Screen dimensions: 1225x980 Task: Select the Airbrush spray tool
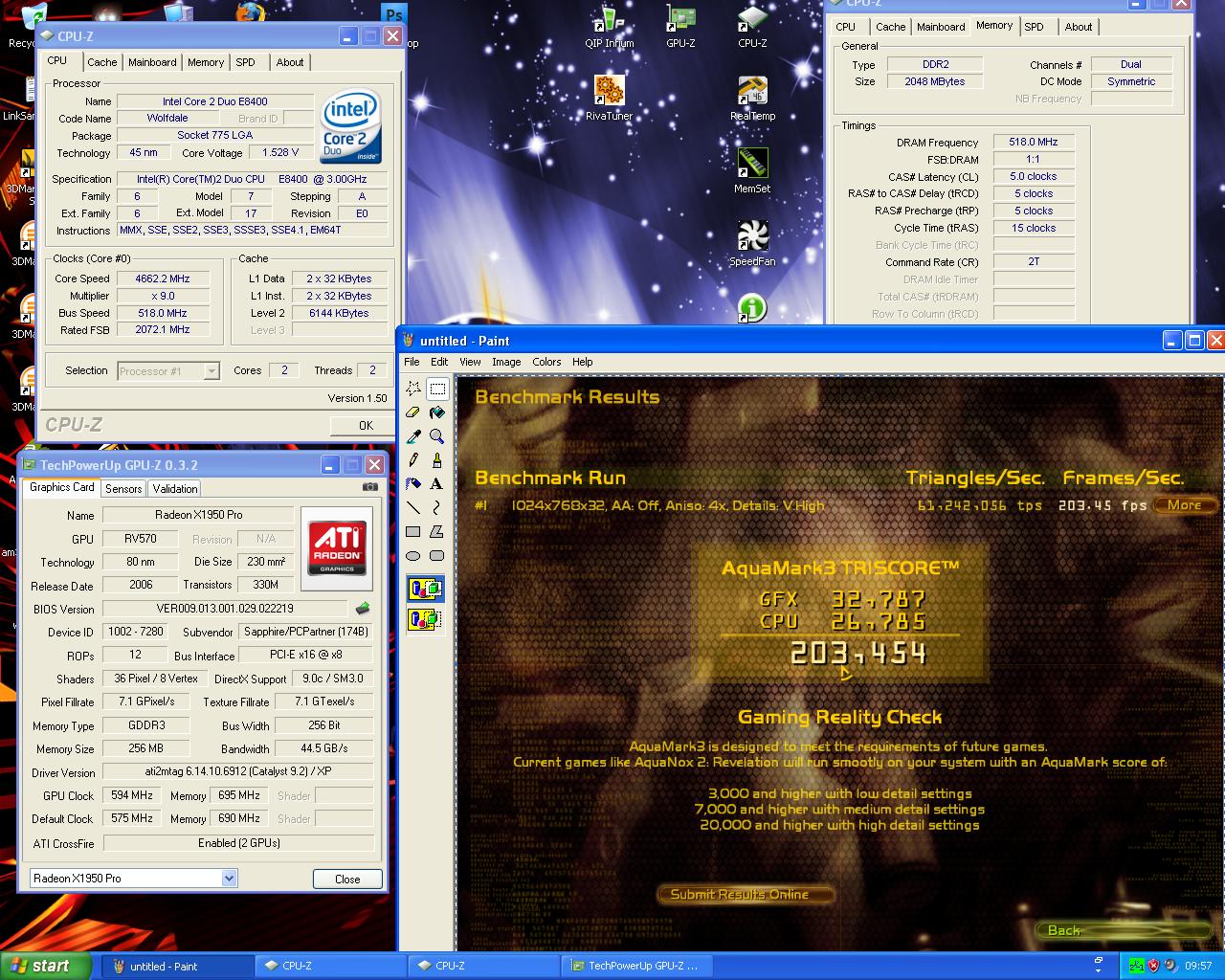point(413,484)
